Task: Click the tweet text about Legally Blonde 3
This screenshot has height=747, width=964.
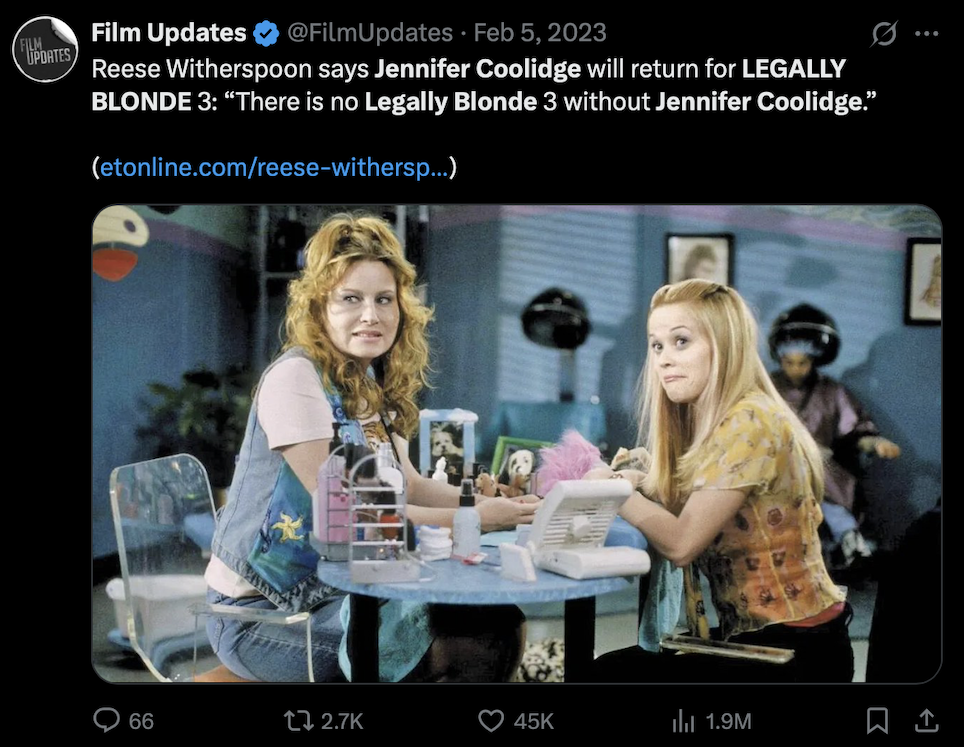Action: click(x=483, y=85)
